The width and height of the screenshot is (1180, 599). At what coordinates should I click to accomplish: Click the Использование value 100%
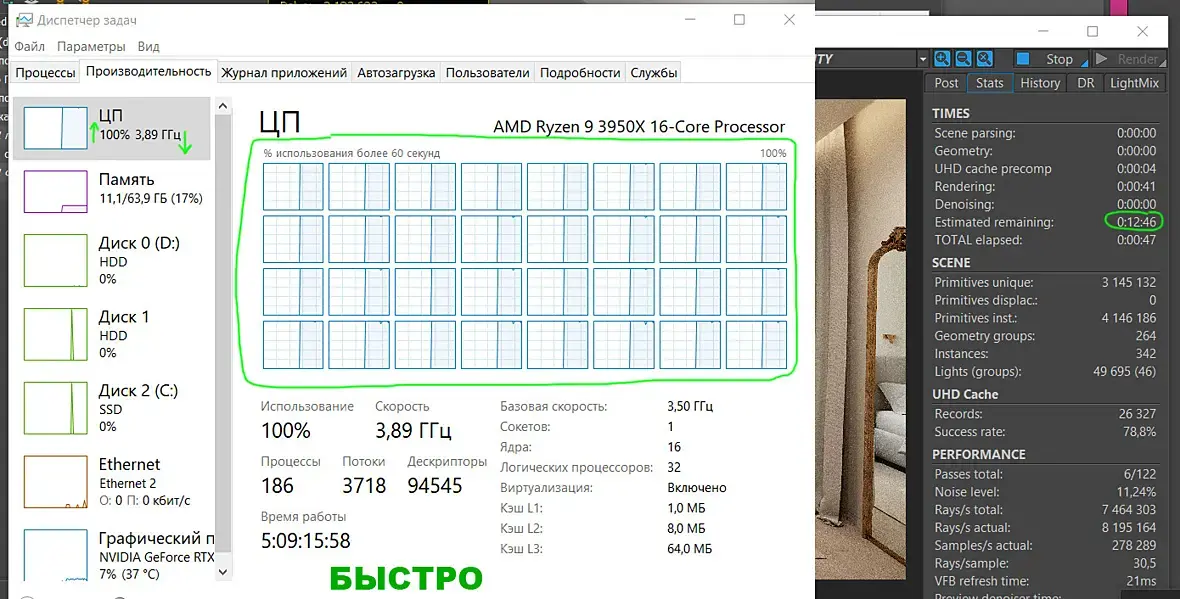click(286, 430)
